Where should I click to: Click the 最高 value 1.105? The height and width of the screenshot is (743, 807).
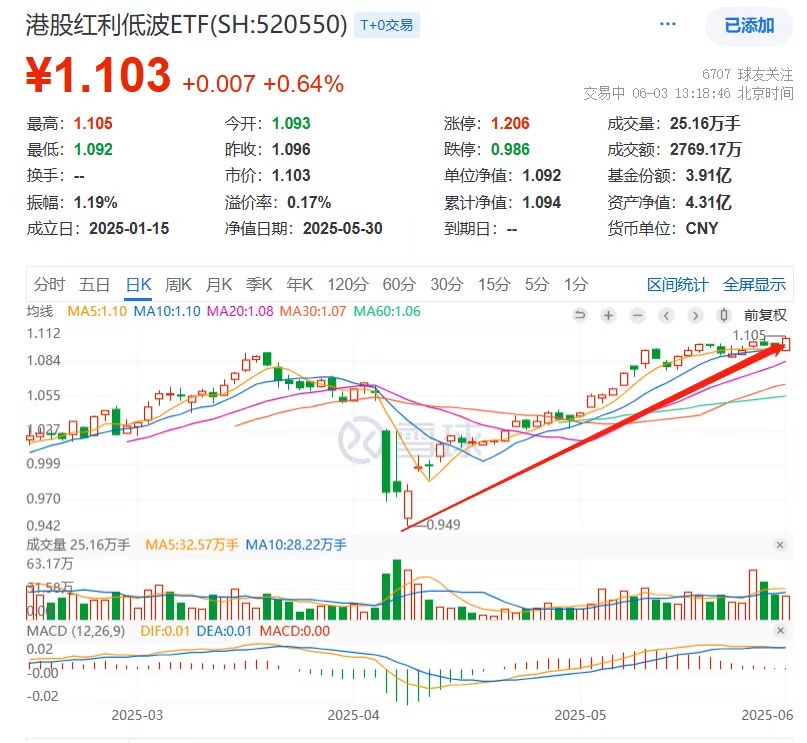(x=93, y=123)
